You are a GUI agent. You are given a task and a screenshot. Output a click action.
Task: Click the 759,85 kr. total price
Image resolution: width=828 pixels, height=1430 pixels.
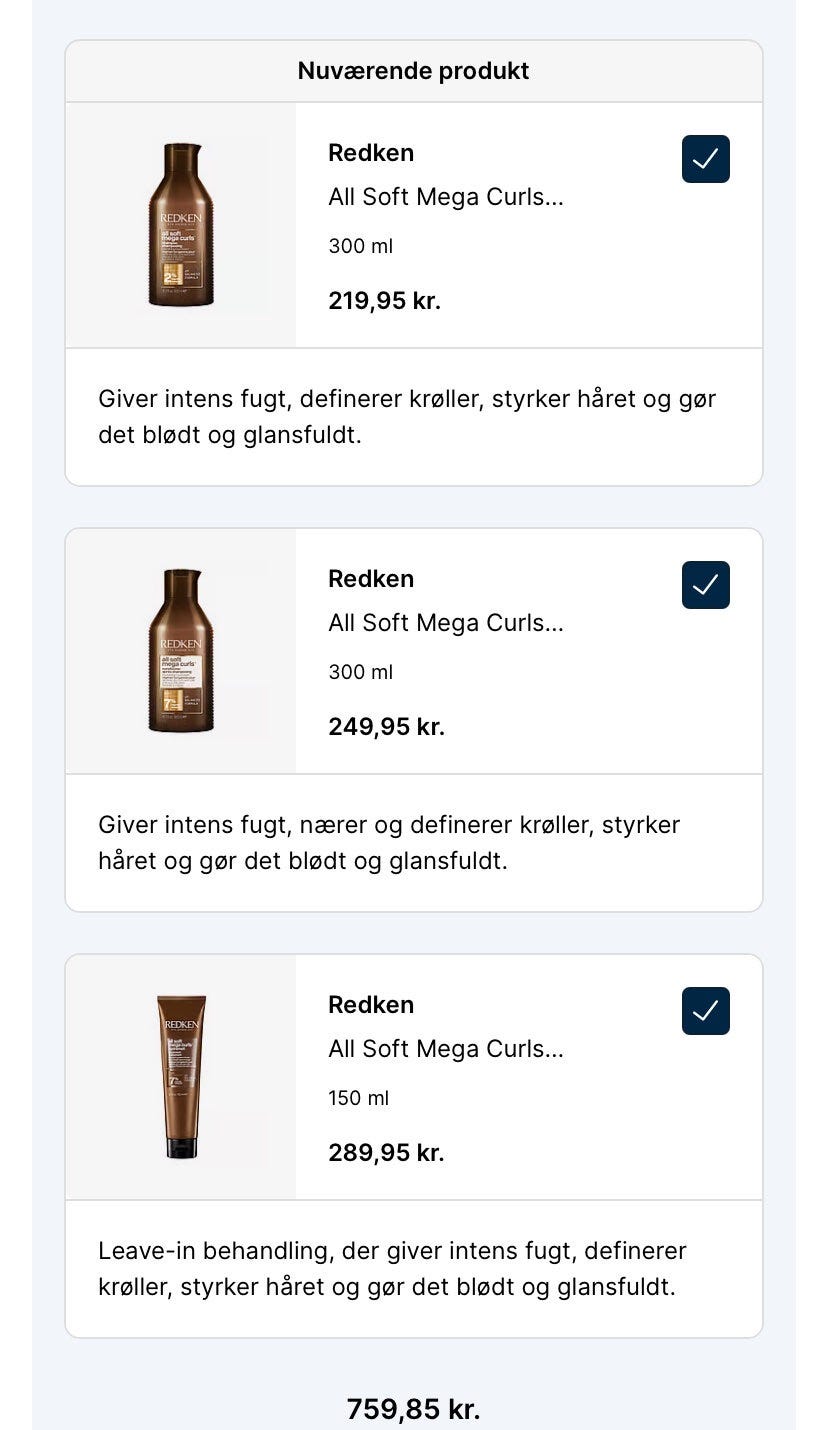(x=413, y=1409)
